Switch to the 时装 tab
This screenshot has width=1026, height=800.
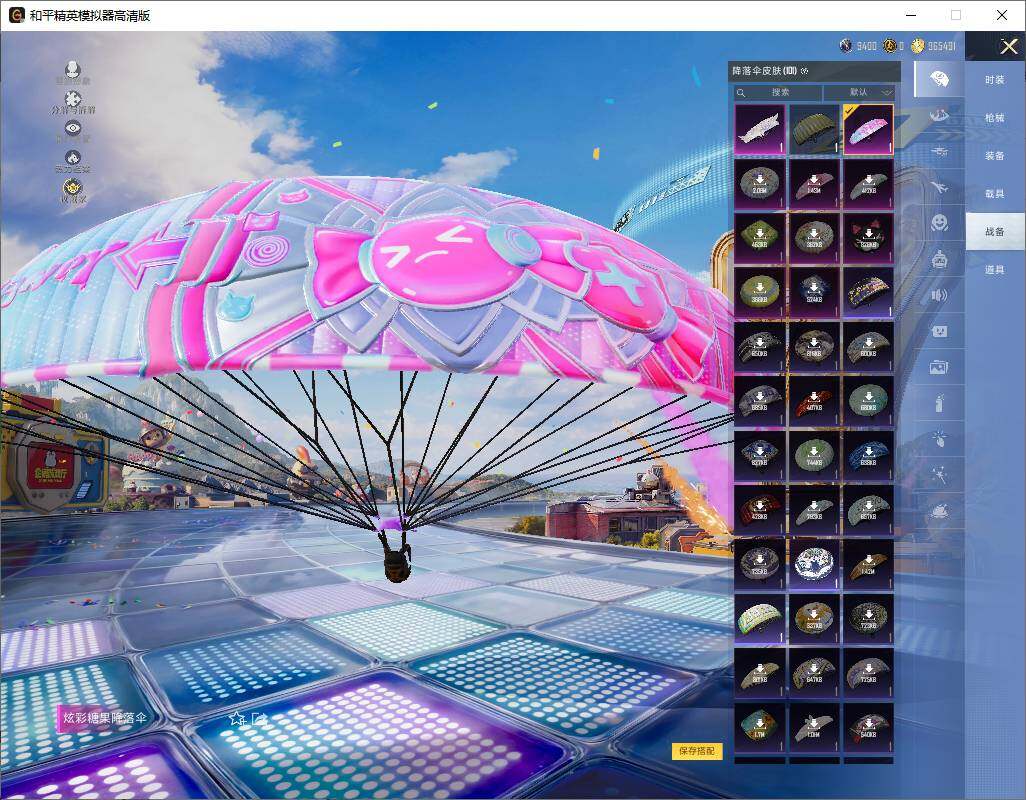click(x=995, y=80)
